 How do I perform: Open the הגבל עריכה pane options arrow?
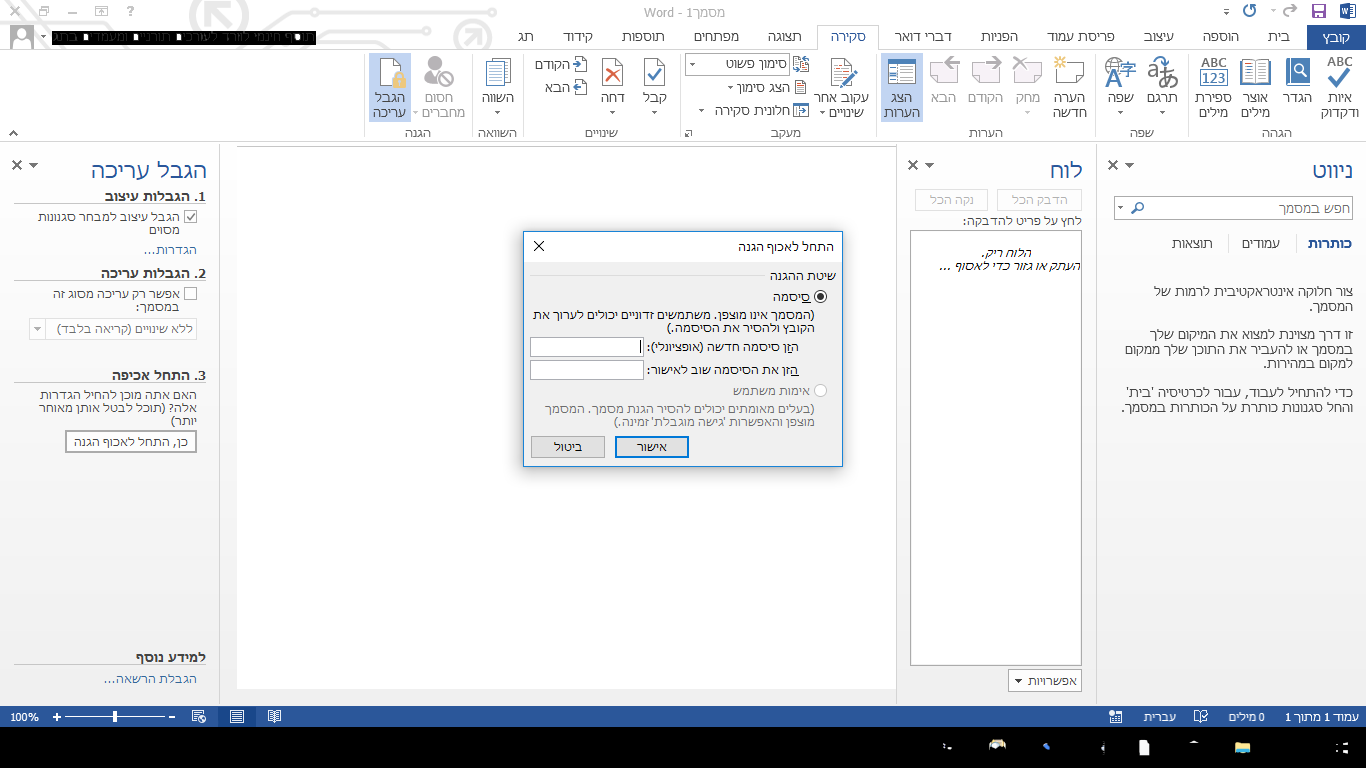34,165
